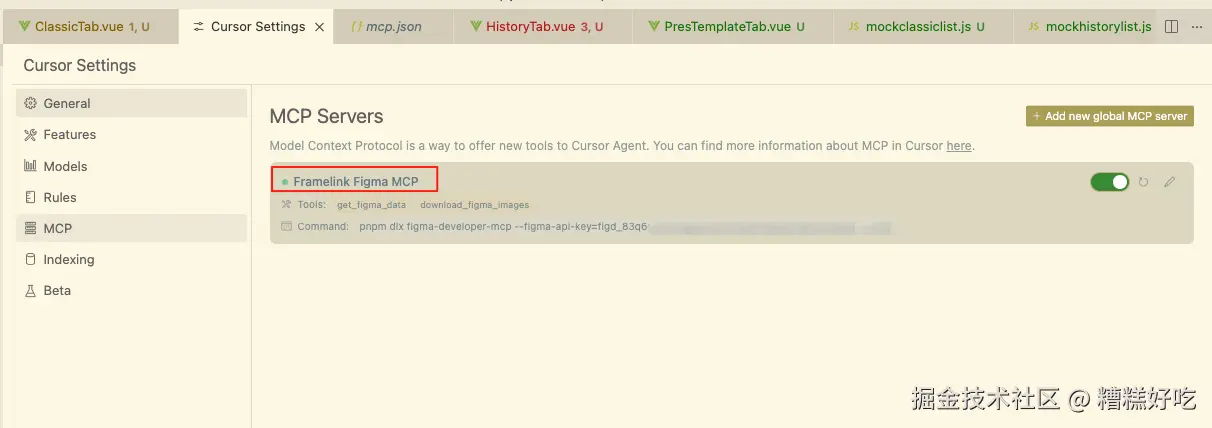Click the Indexing database icon
The image size is (1212, 428).
(x=30, y=259)
